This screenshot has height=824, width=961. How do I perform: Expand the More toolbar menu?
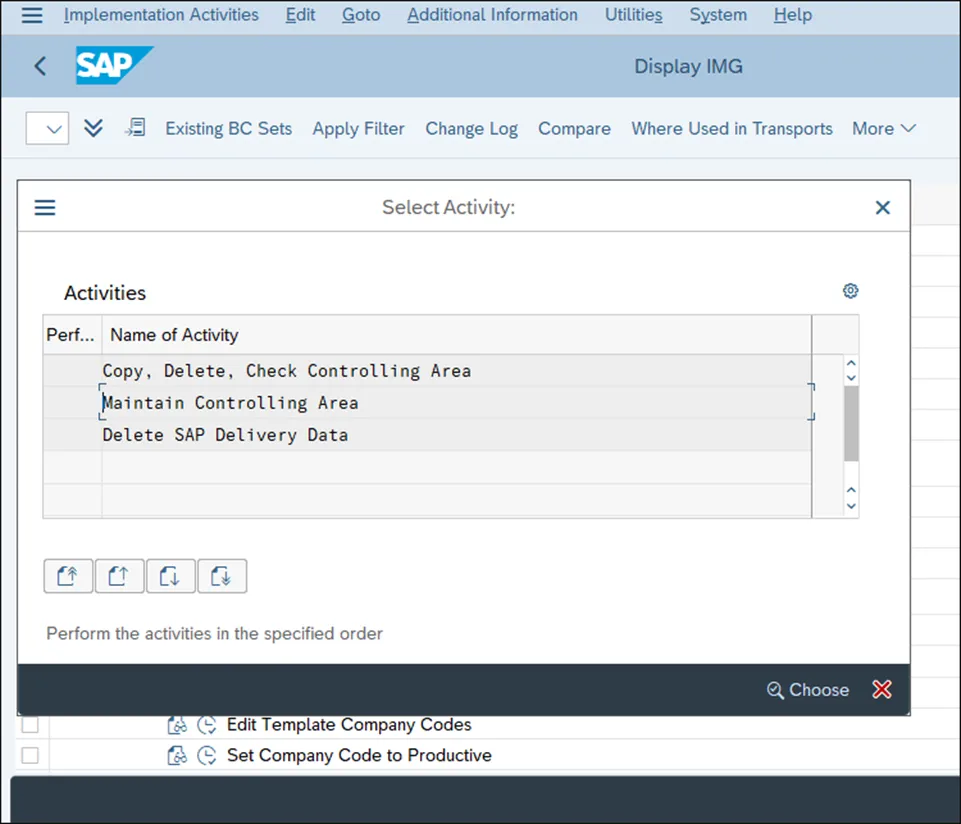point(883,128)
